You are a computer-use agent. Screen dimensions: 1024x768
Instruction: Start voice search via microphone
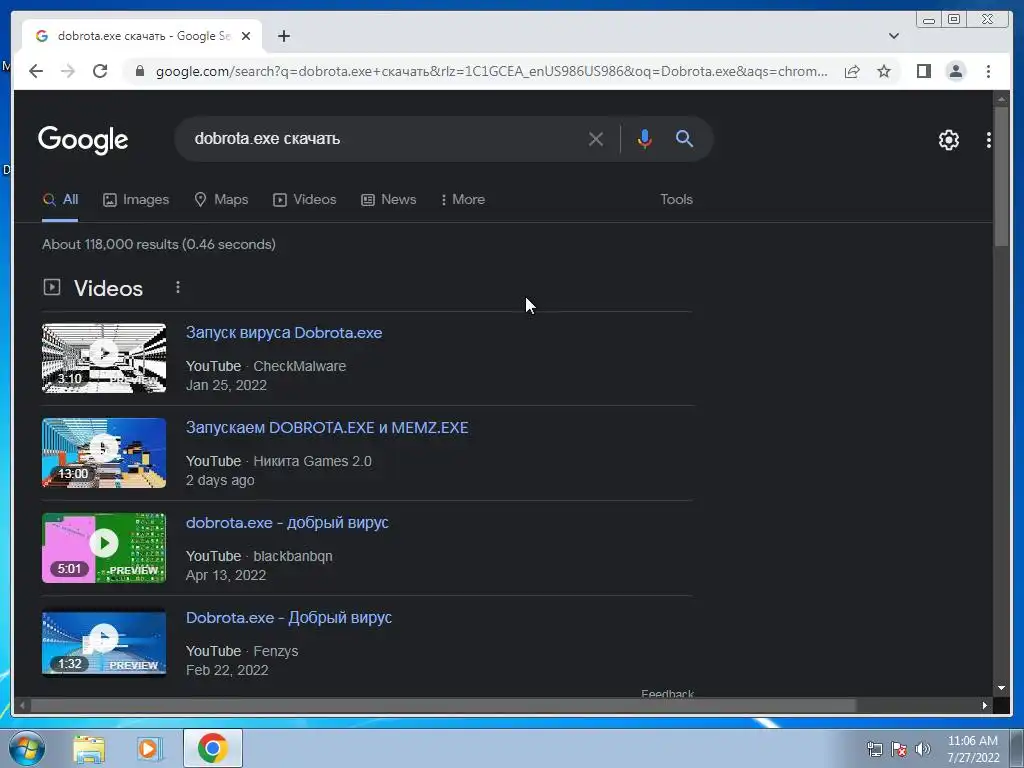[x=645, y=139]
